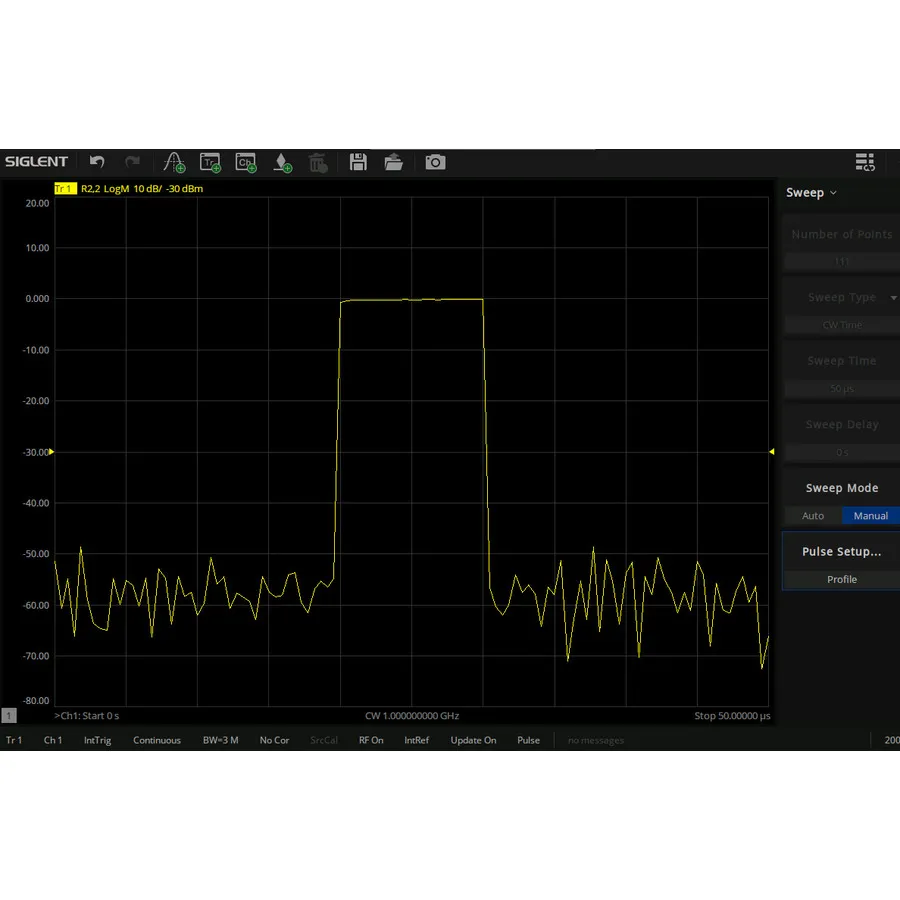Click the Redo arrow icon
Screen dimensions: 900x900
(133, 162)
